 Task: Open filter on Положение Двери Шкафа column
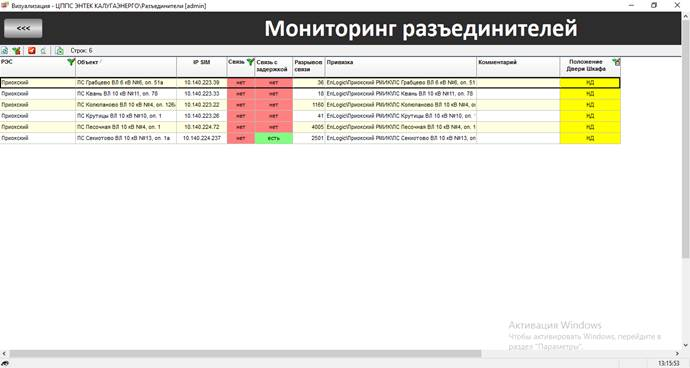(x=616, y=62)
